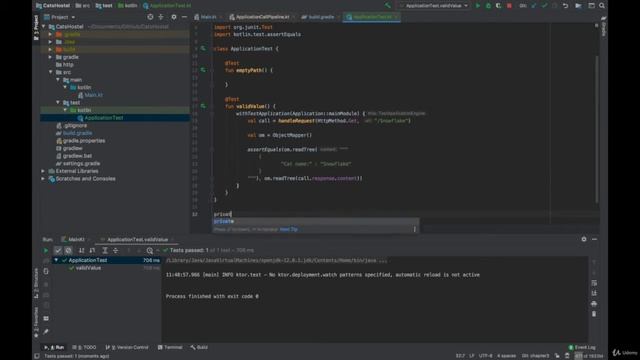Expand the gradle folder
Image resolution: width=640 pixels, height=360 pixels.
(51, 57)
